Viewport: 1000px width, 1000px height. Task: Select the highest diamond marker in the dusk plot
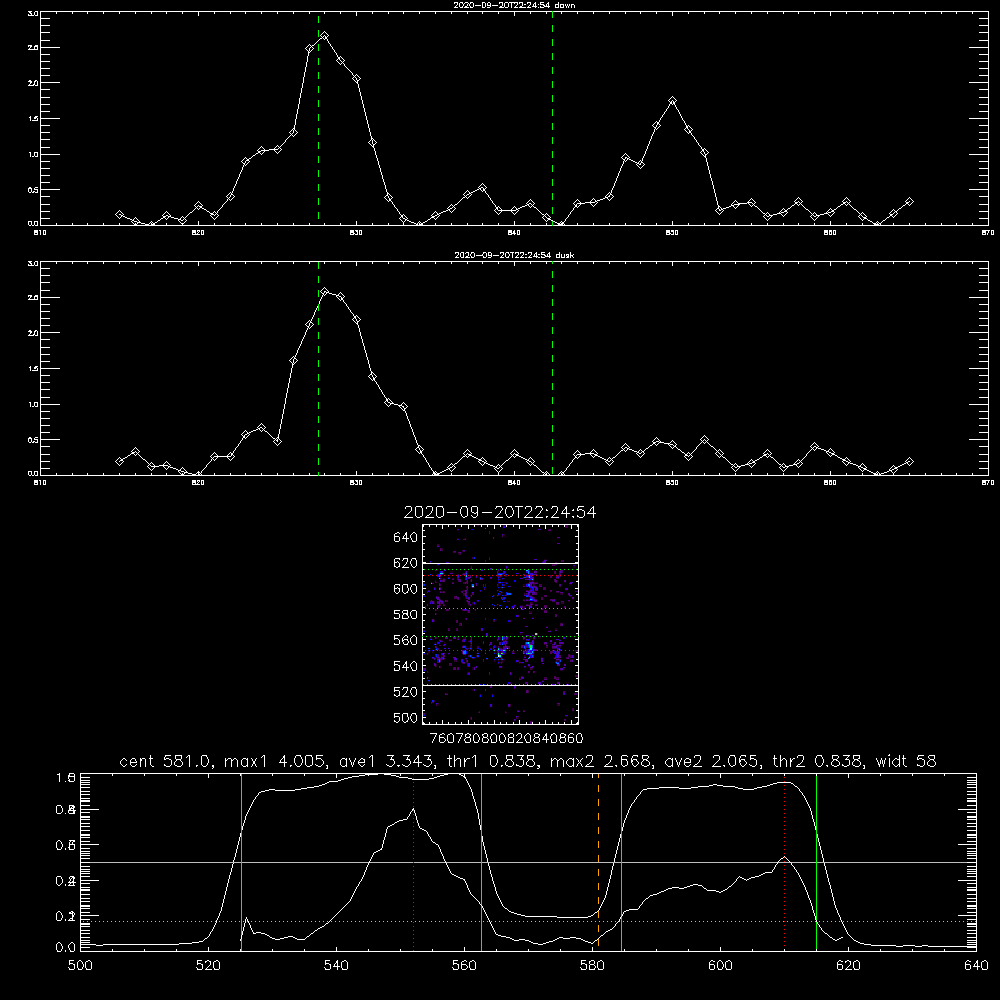point(325,291)
